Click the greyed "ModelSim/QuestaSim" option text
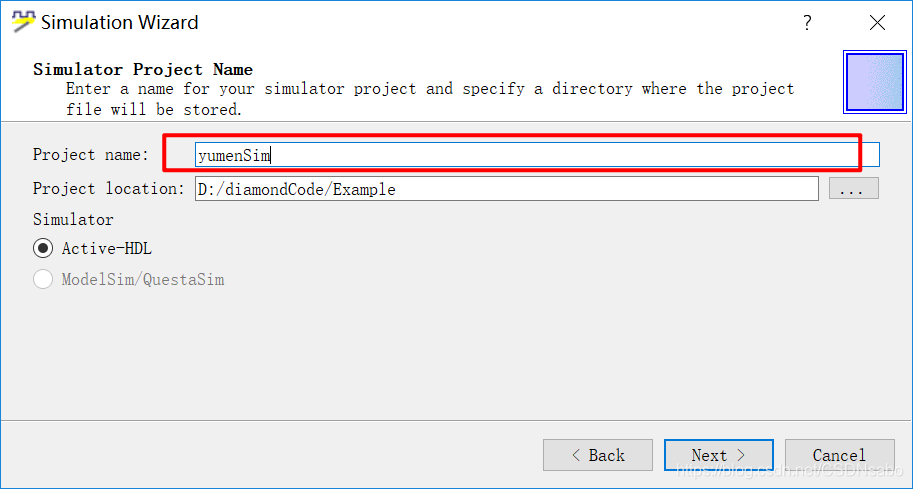The height and width of the screenshot is (489, 913). point(143,279)
